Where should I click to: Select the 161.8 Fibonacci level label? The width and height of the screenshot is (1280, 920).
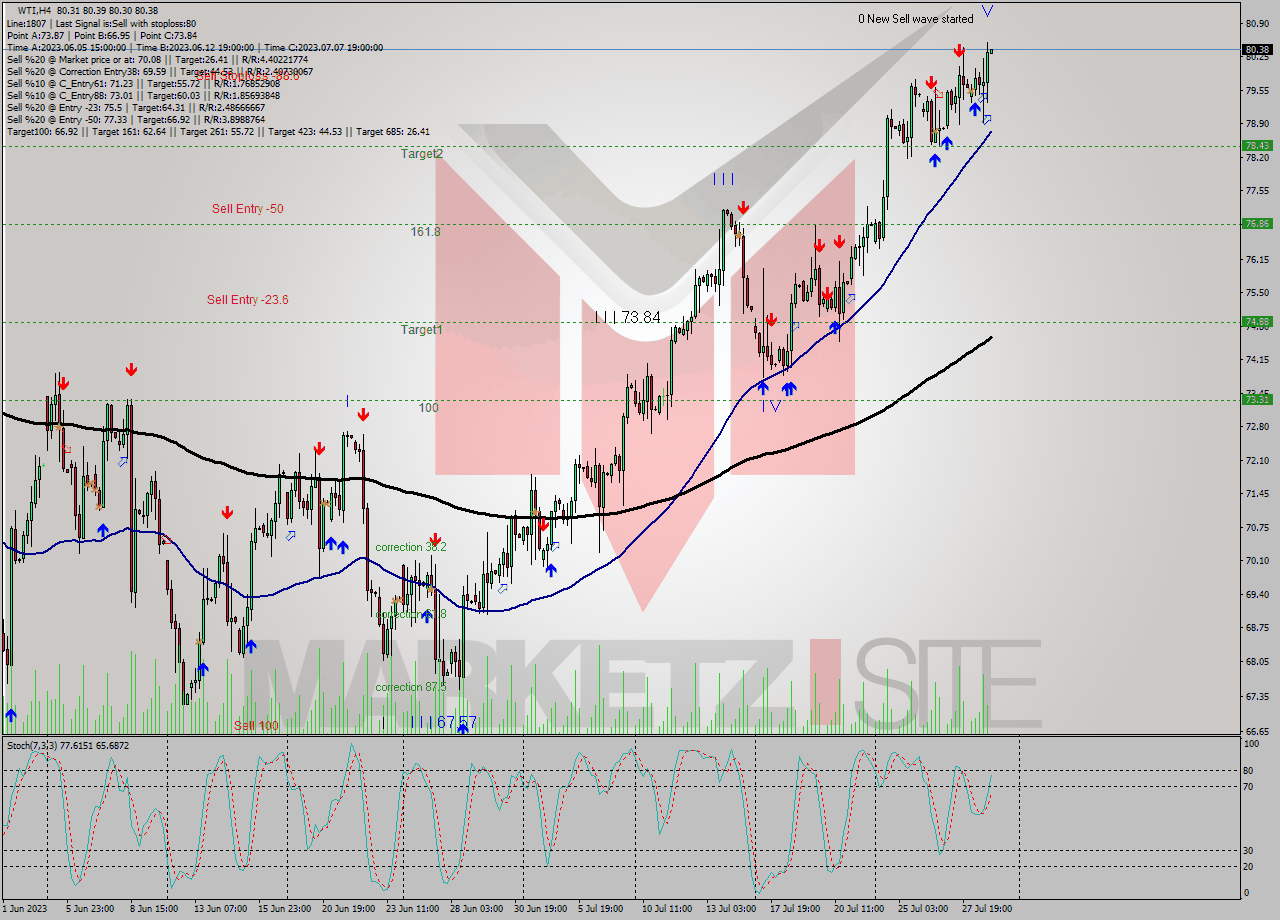425,232
